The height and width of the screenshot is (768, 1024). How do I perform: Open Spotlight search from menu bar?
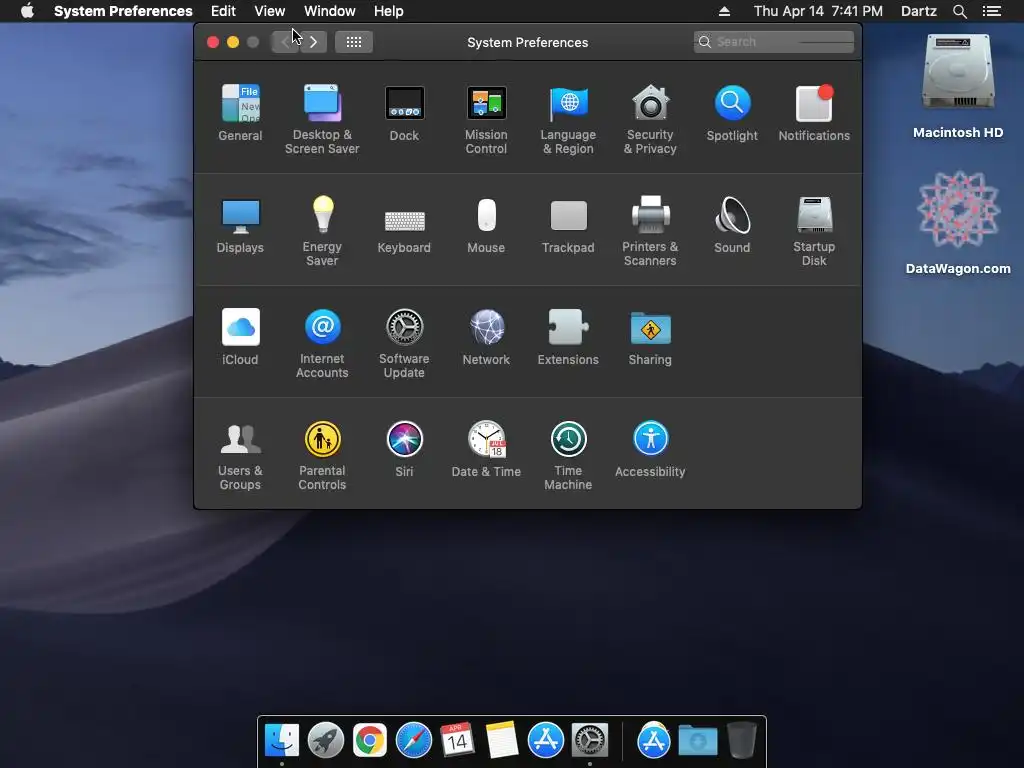pos(960,11)
